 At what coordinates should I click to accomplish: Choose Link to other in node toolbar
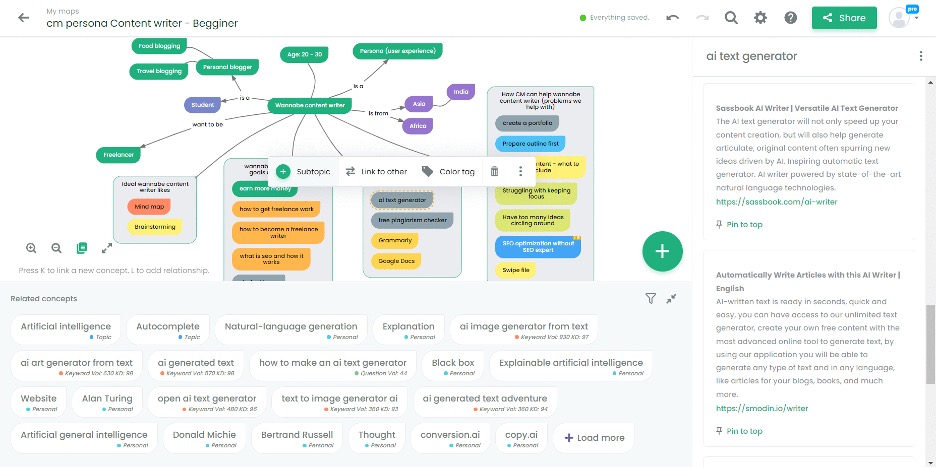click(x=376, y=172)
